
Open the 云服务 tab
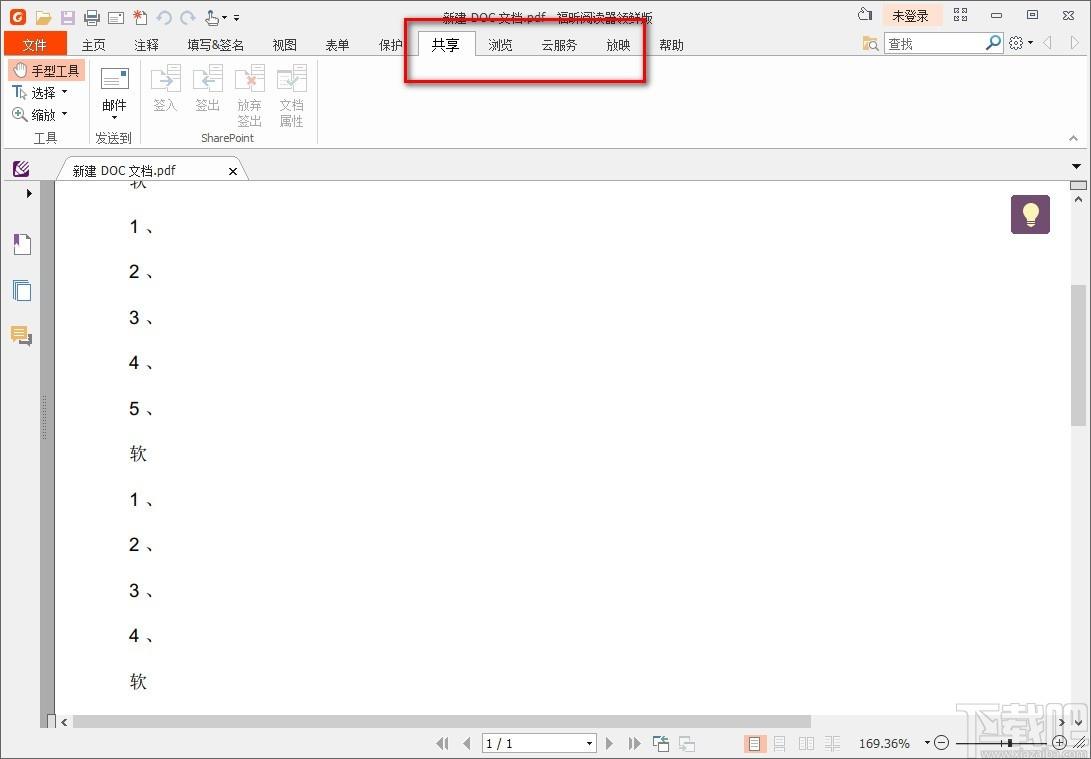559,45
